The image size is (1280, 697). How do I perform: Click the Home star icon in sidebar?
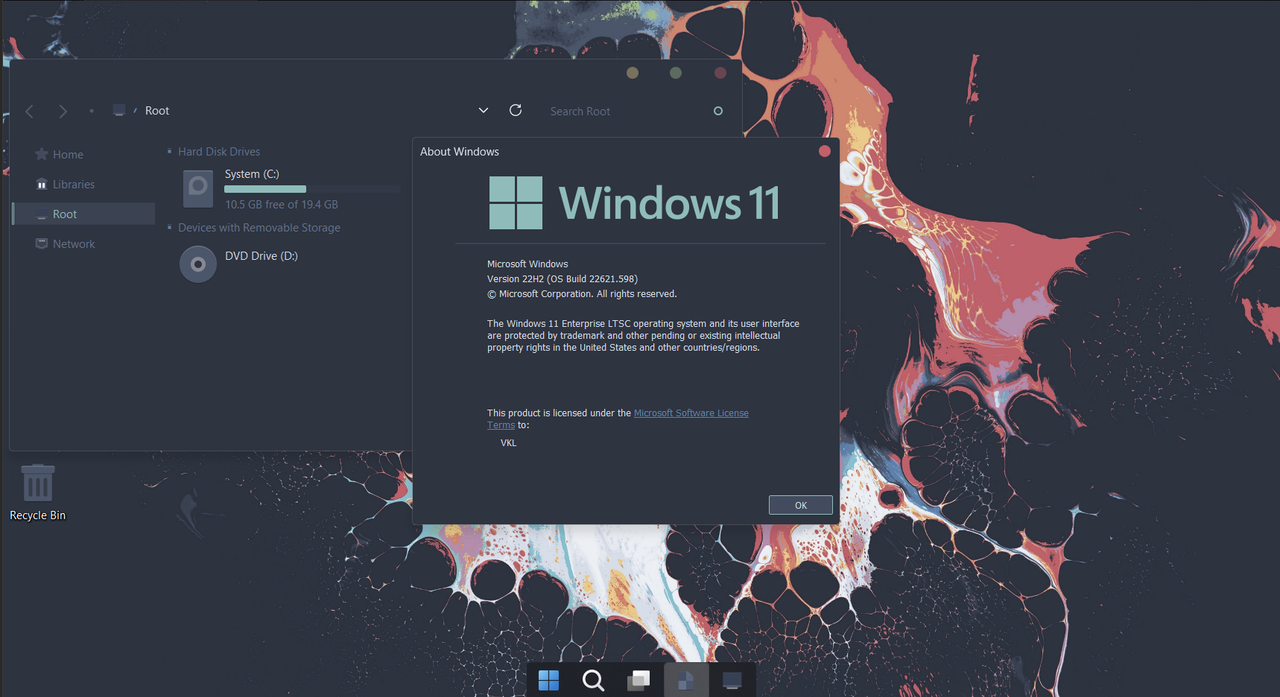(x=41, y=154)
